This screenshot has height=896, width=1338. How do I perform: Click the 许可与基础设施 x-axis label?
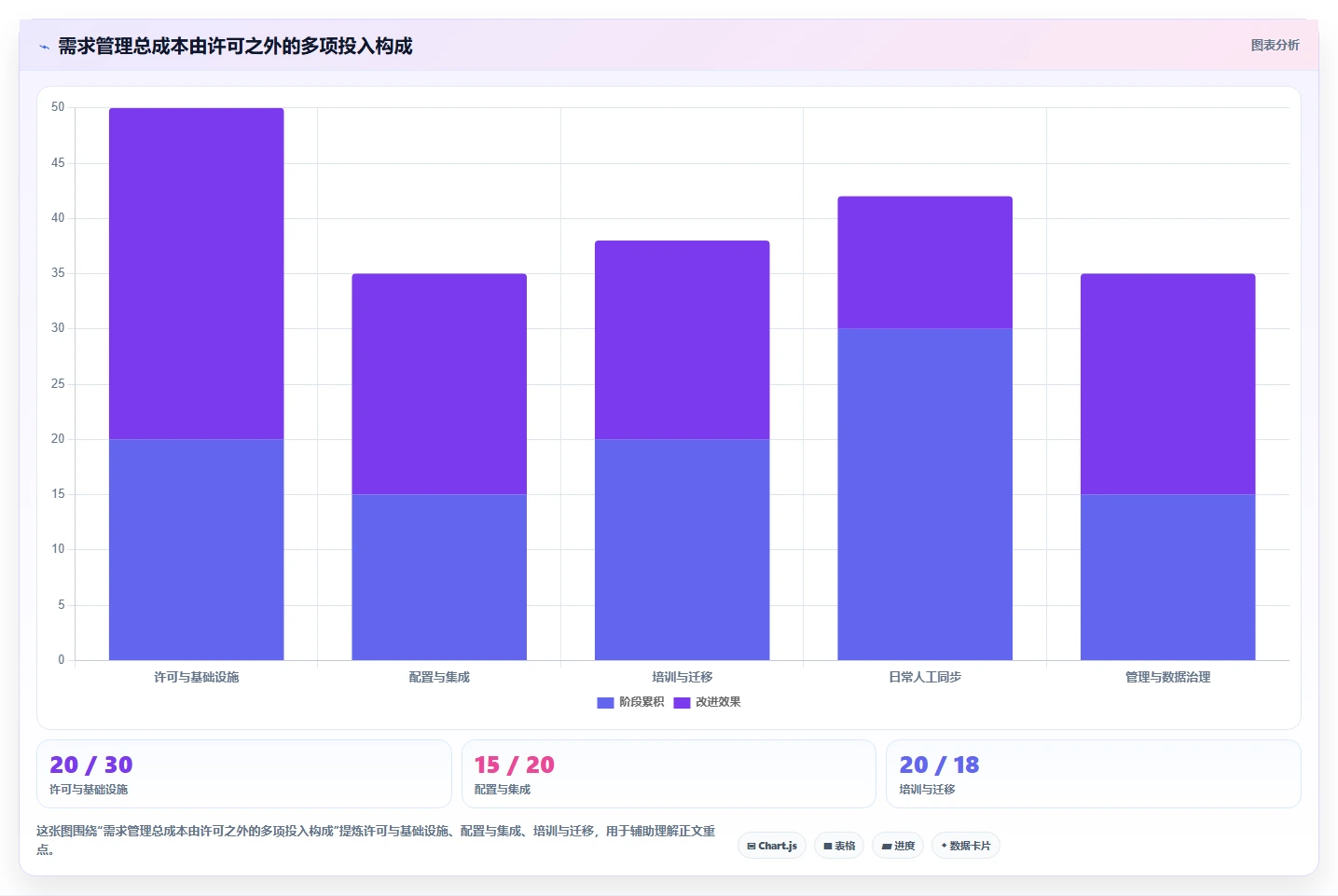tap(197, 677)
